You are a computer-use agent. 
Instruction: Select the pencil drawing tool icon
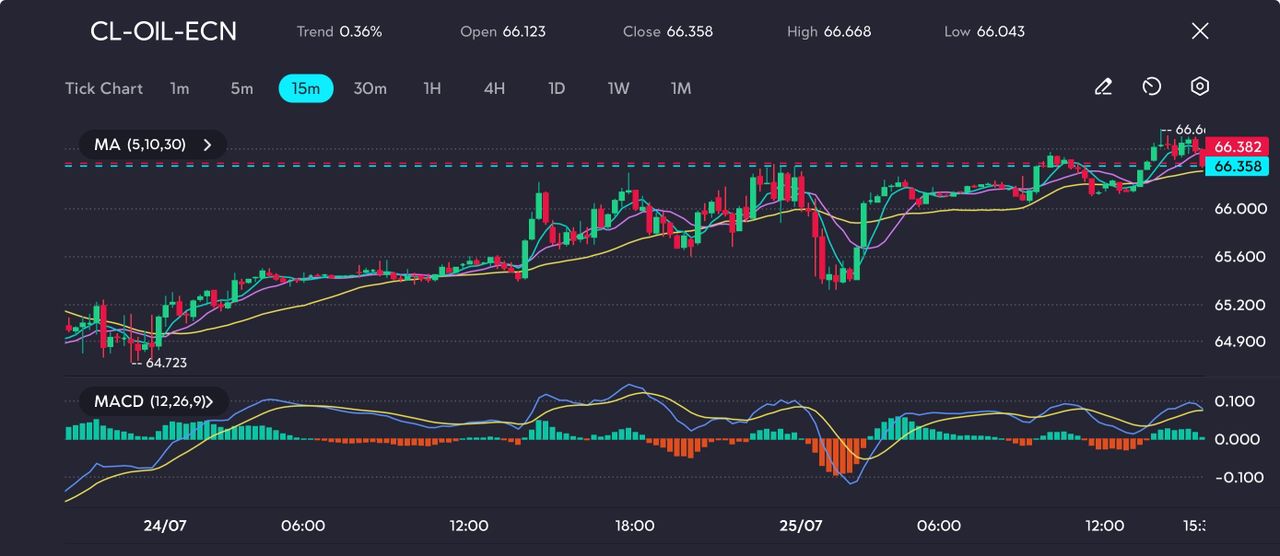[1103, 88]
